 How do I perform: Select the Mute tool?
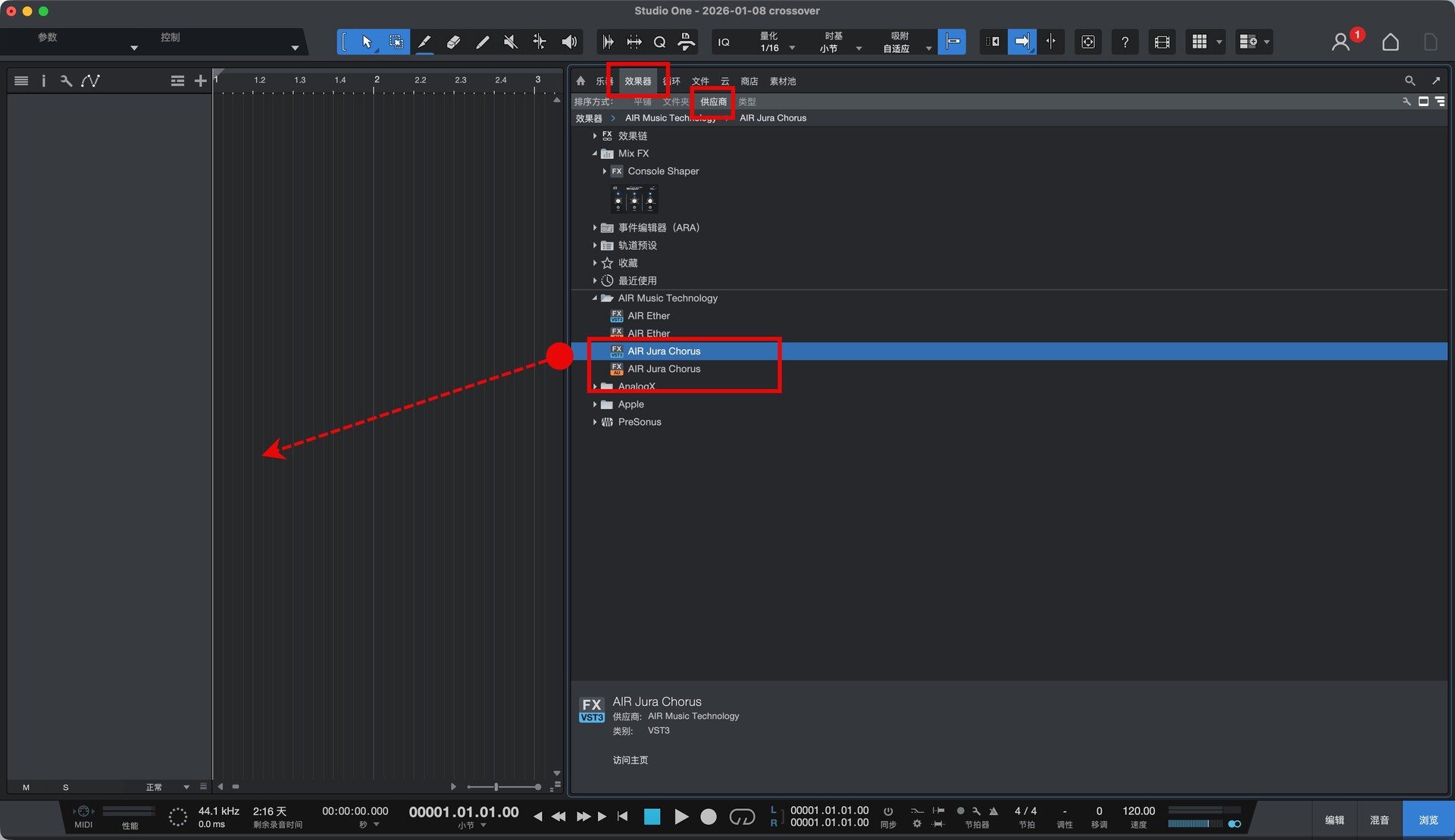click(511, 42)
